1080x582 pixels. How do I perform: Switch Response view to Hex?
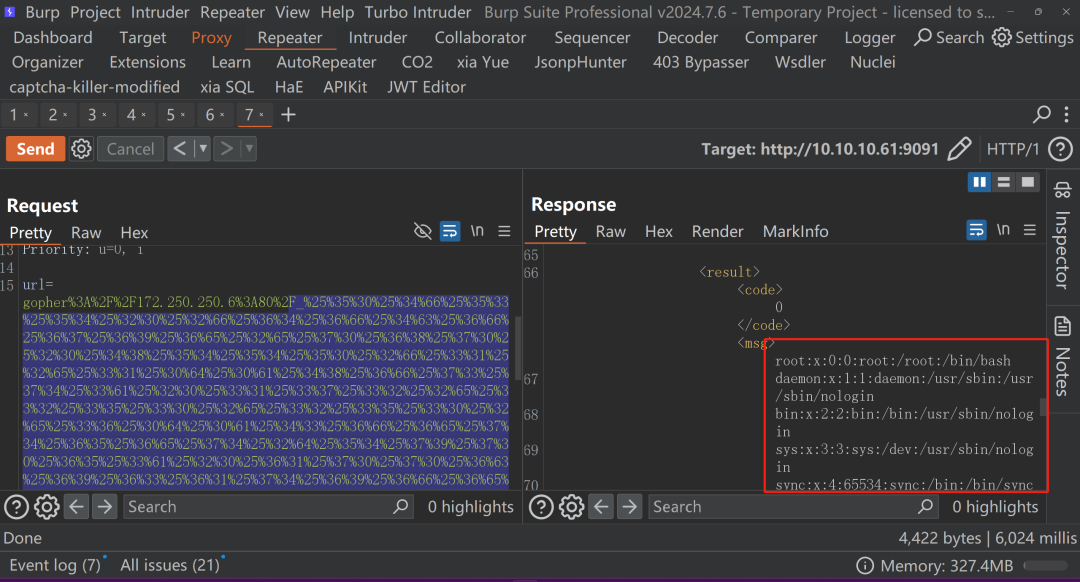coord(658,231)
